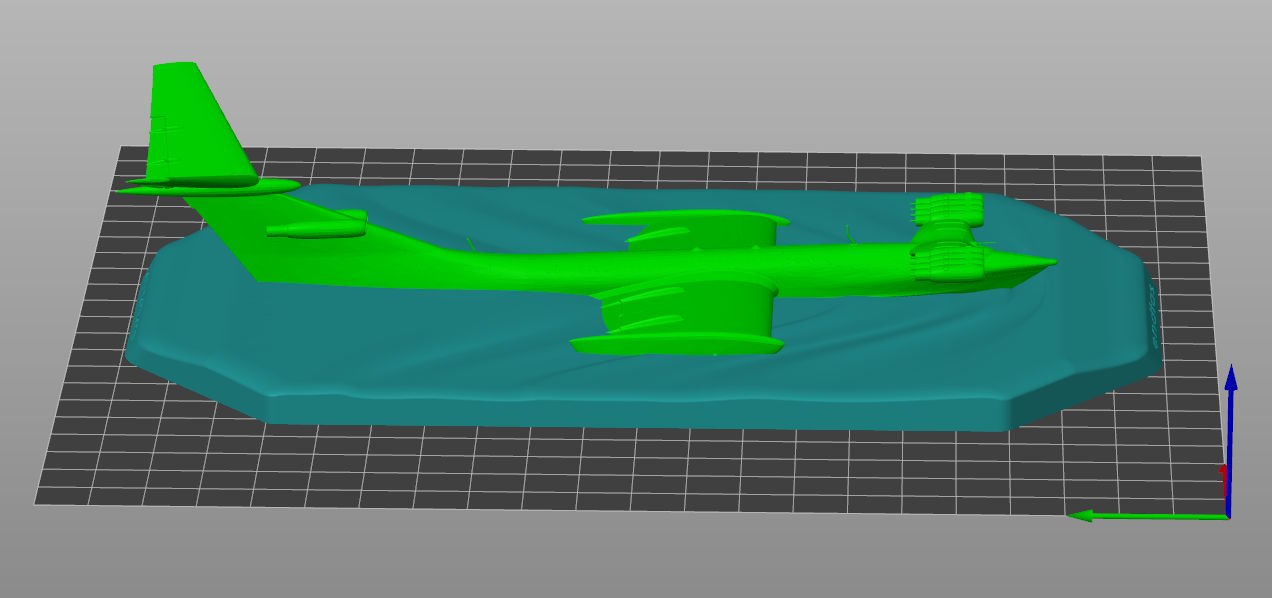Select the upper engine cluster near the nose

tap(945, 210)
